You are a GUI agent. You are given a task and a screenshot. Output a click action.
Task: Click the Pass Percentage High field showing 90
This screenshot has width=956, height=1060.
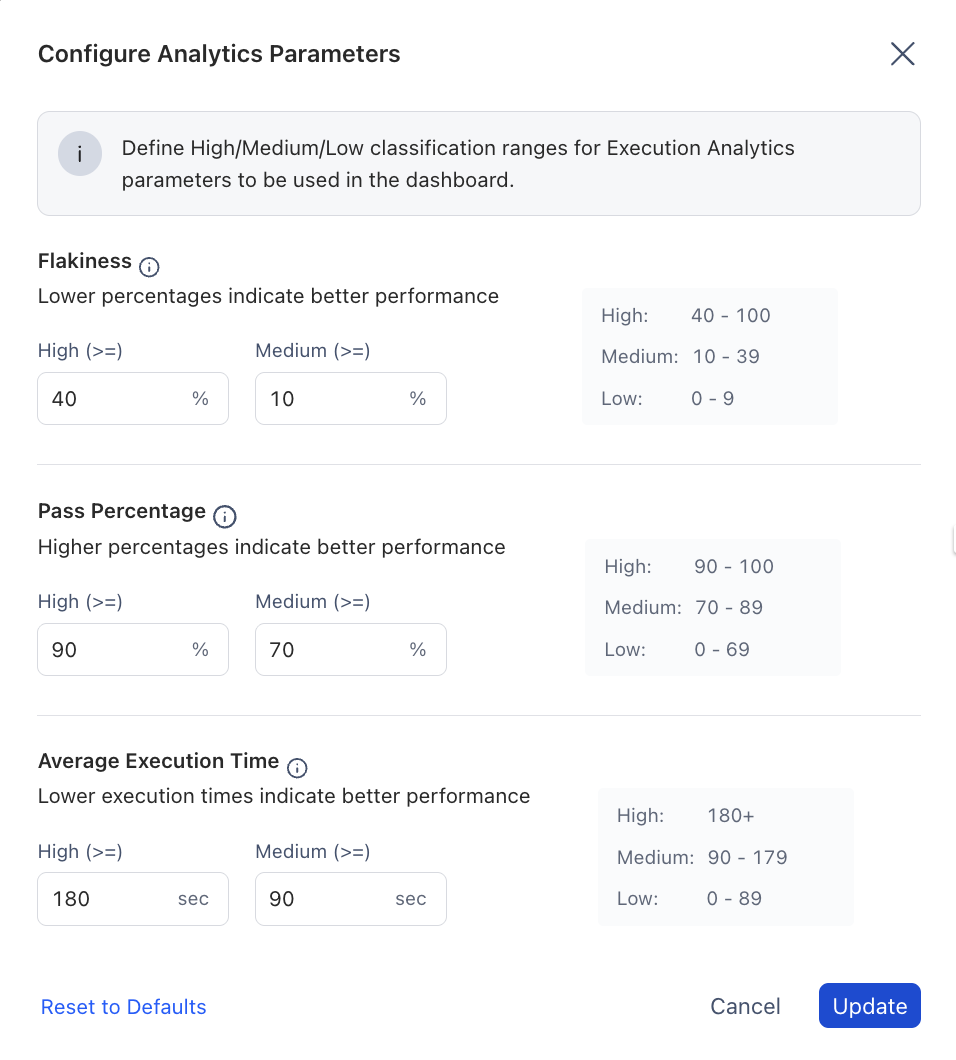pos(133,650)
